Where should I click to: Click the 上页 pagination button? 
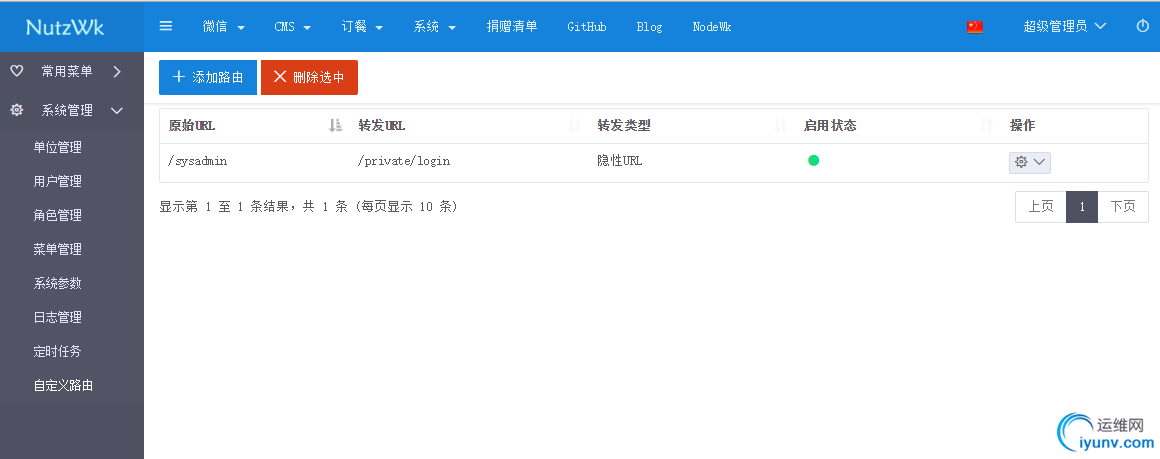click(1041, 207)
